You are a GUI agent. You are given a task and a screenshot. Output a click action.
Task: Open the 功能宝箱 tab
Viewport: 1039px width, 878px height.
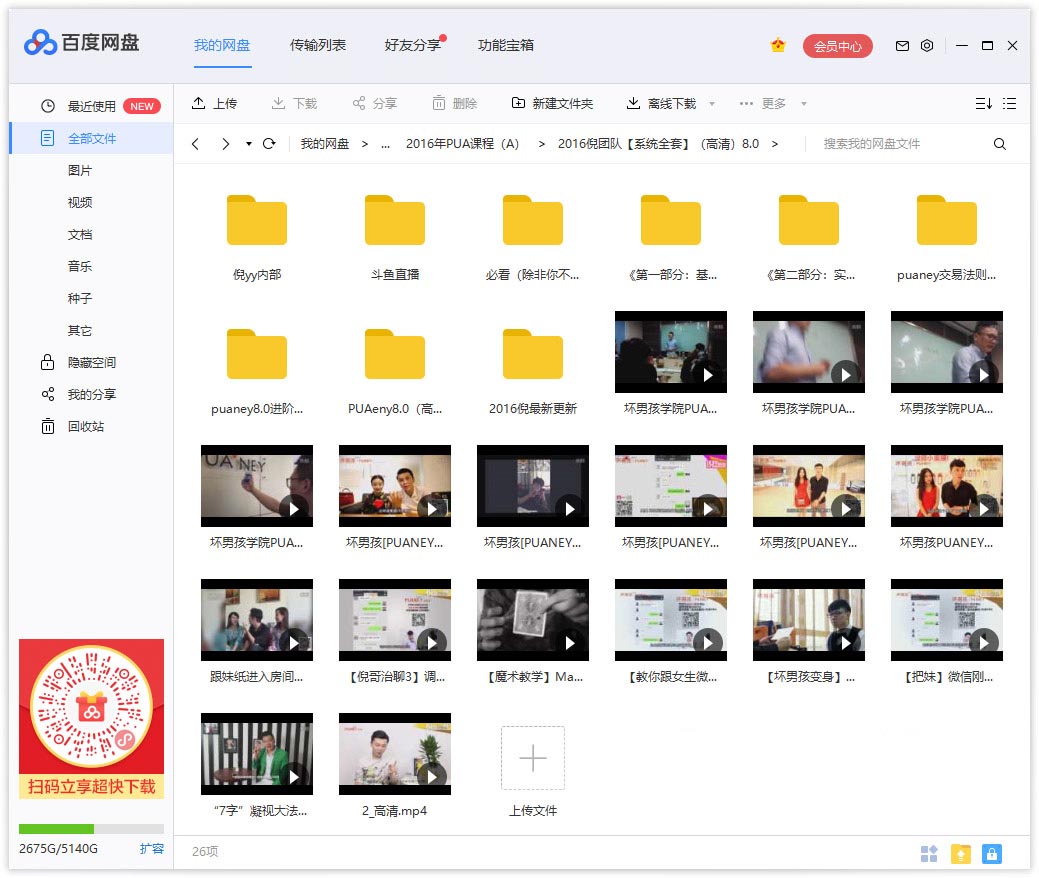tap(506, 45)
